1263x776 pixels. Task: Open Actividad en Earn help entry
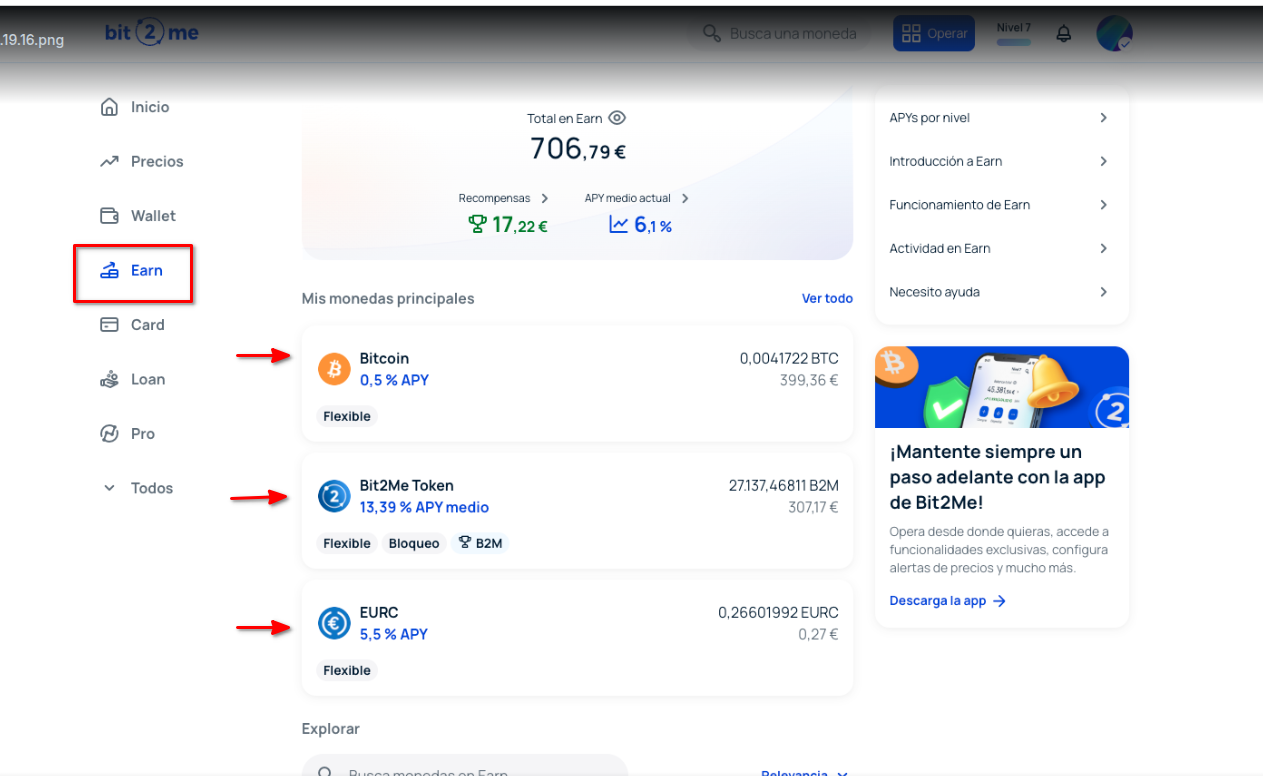click(1001, 248)
